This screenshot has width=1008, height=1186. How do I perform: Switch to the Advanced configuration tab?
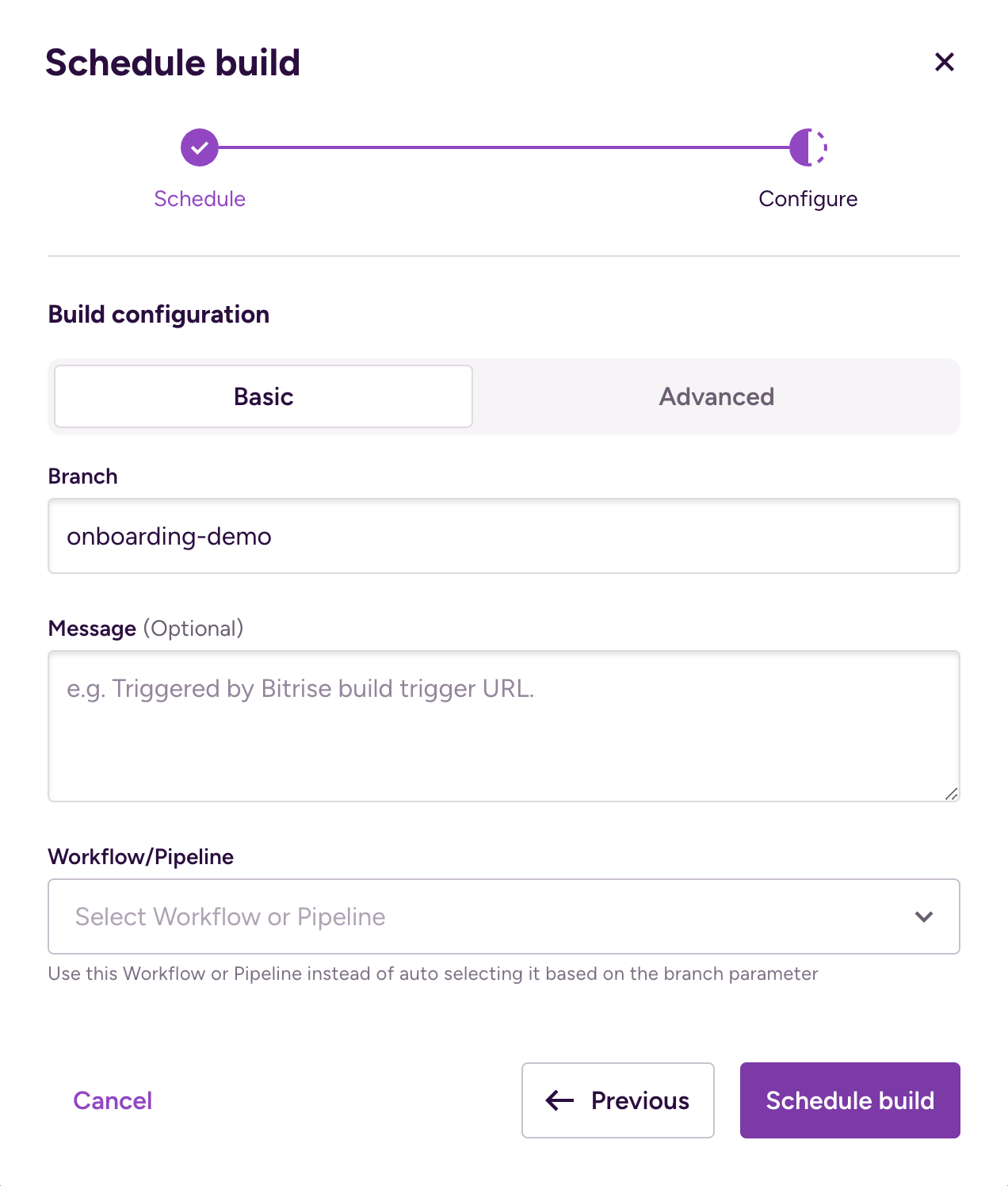(716, 396)
